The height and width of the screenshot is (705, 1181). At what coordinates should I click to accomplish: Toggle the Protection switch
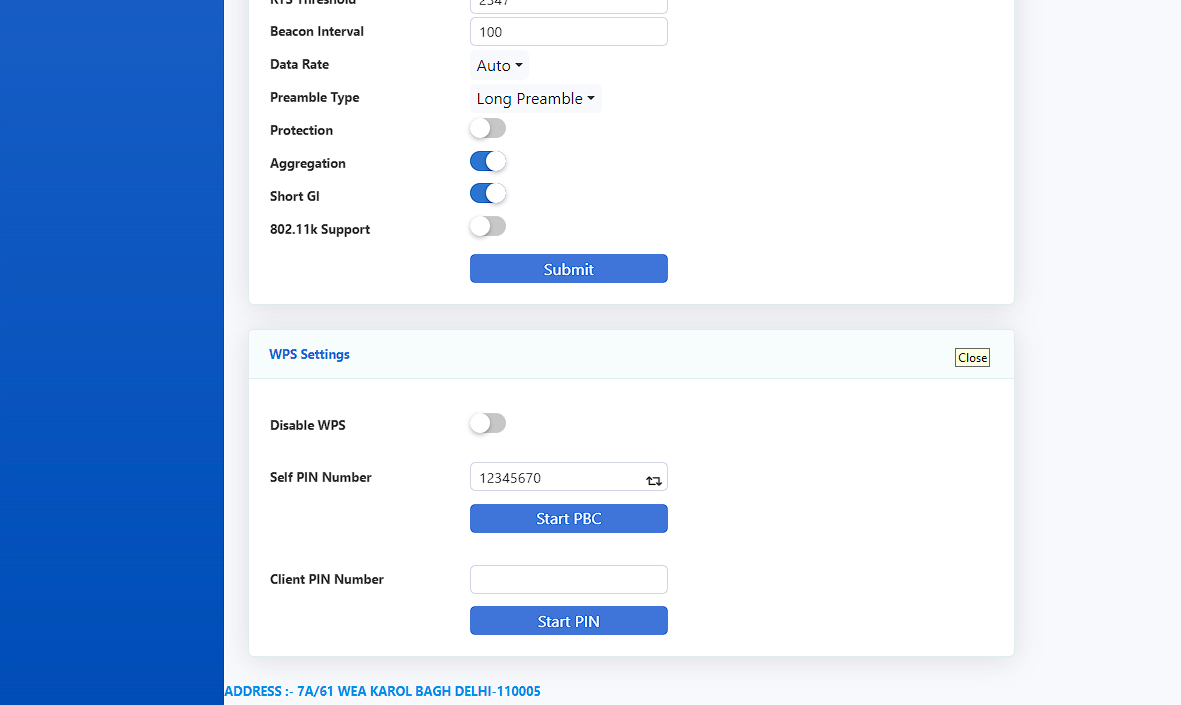coord(488,129)
